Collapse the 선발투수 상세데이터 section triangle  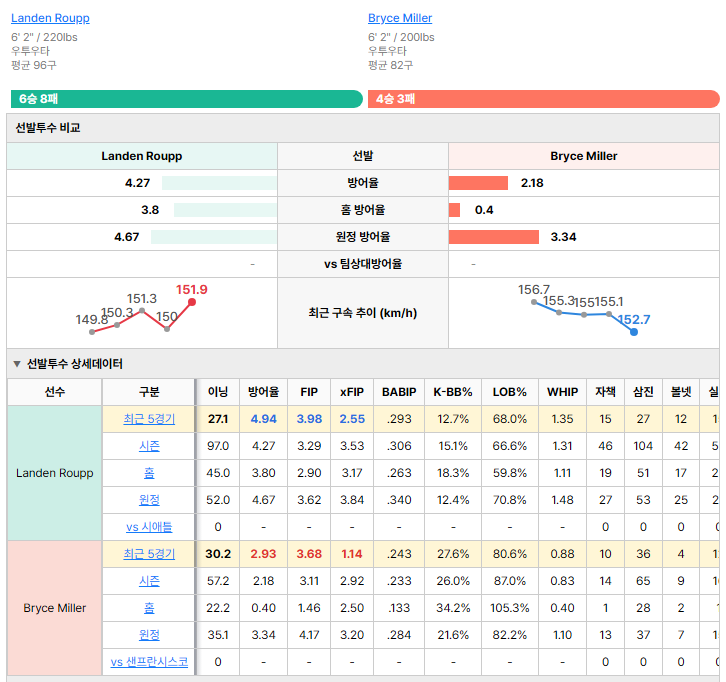17,364
